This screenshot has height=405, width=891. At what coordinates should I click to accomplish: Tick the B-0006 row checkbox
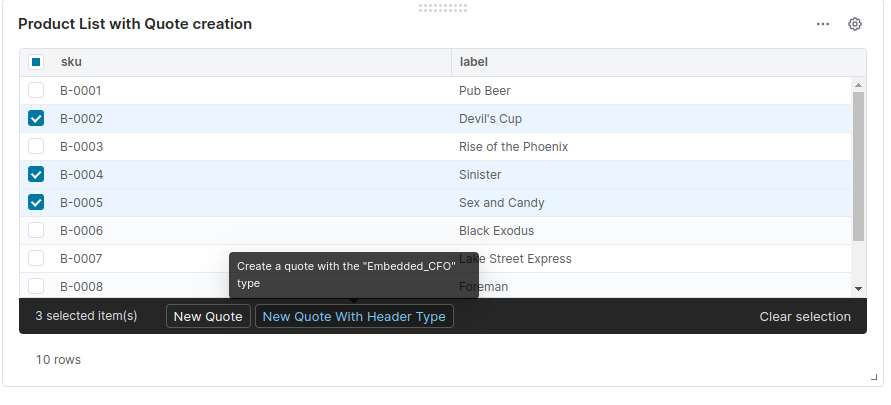36,230
